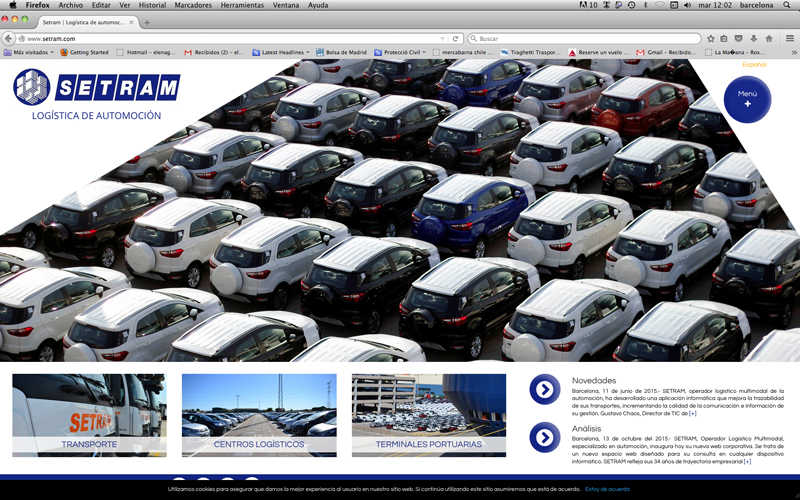Screen dimensions: 800x500
Task: Open the Ayuda menu
Action: [318, 5]
